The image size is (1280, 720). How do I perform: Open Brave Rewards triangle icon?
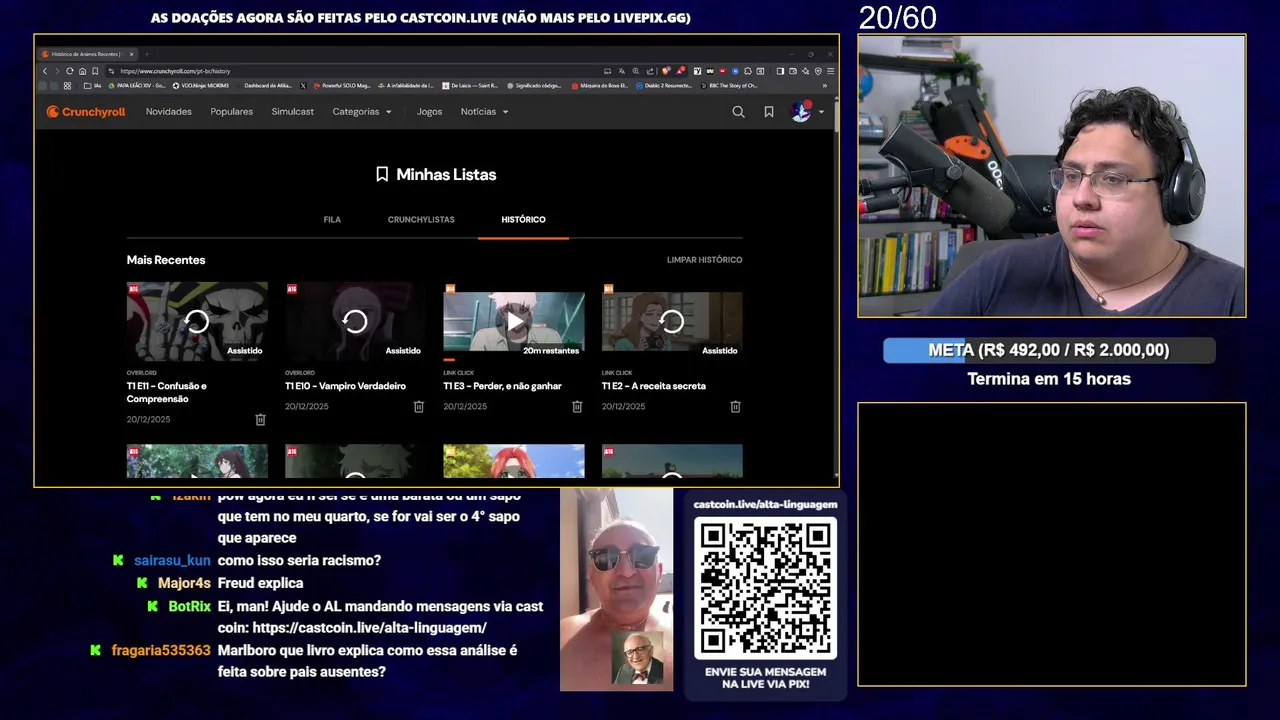[681, 71]
